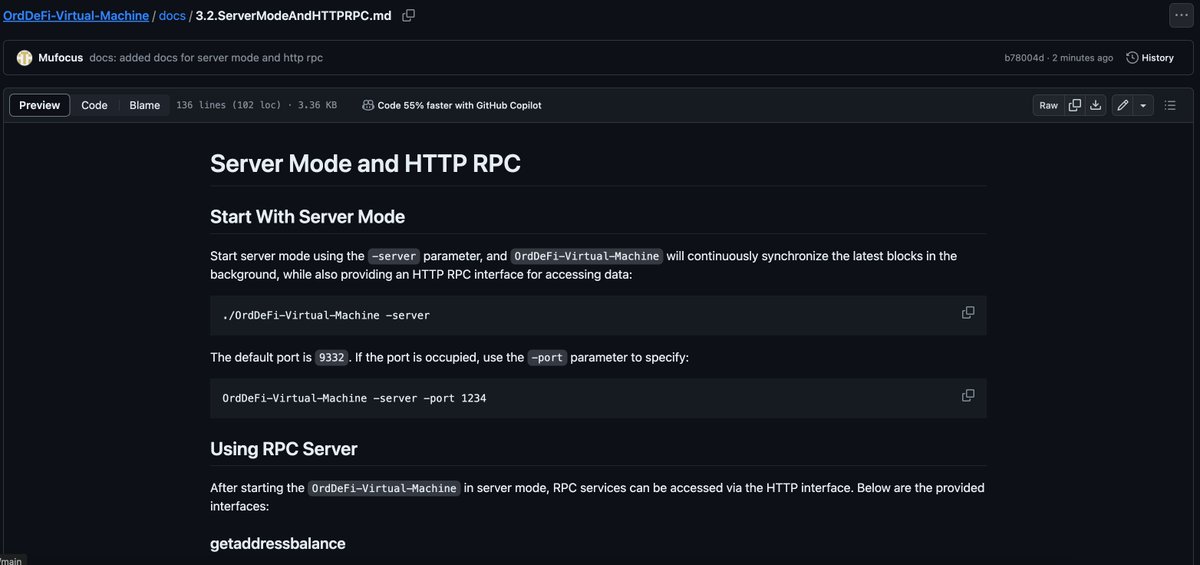The image size is (1200, 565).
Task: Click Mufocus avatar image
Action: coord(24,58)
